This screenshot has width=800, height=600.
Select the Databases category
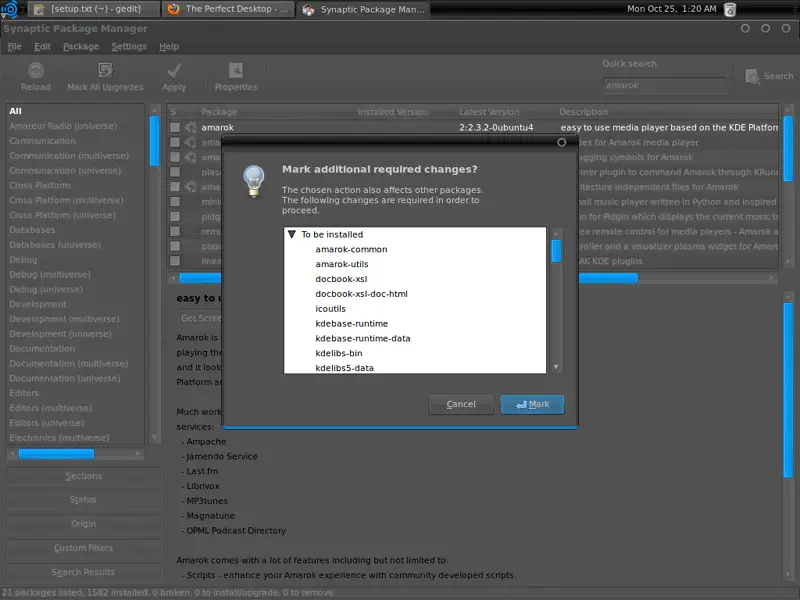[32, 230]
